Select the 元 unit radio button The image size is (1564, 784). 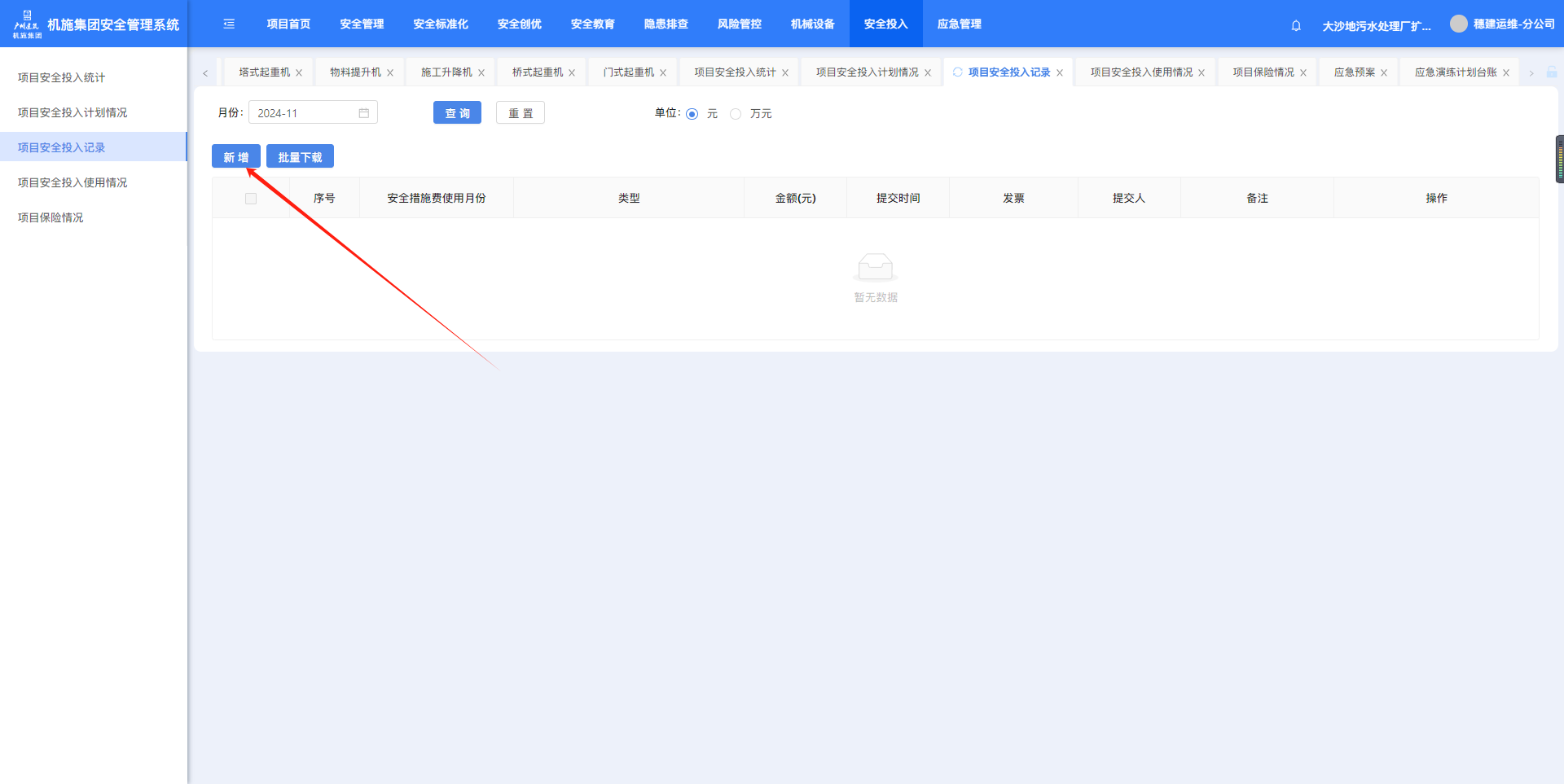tap(692, 114)
